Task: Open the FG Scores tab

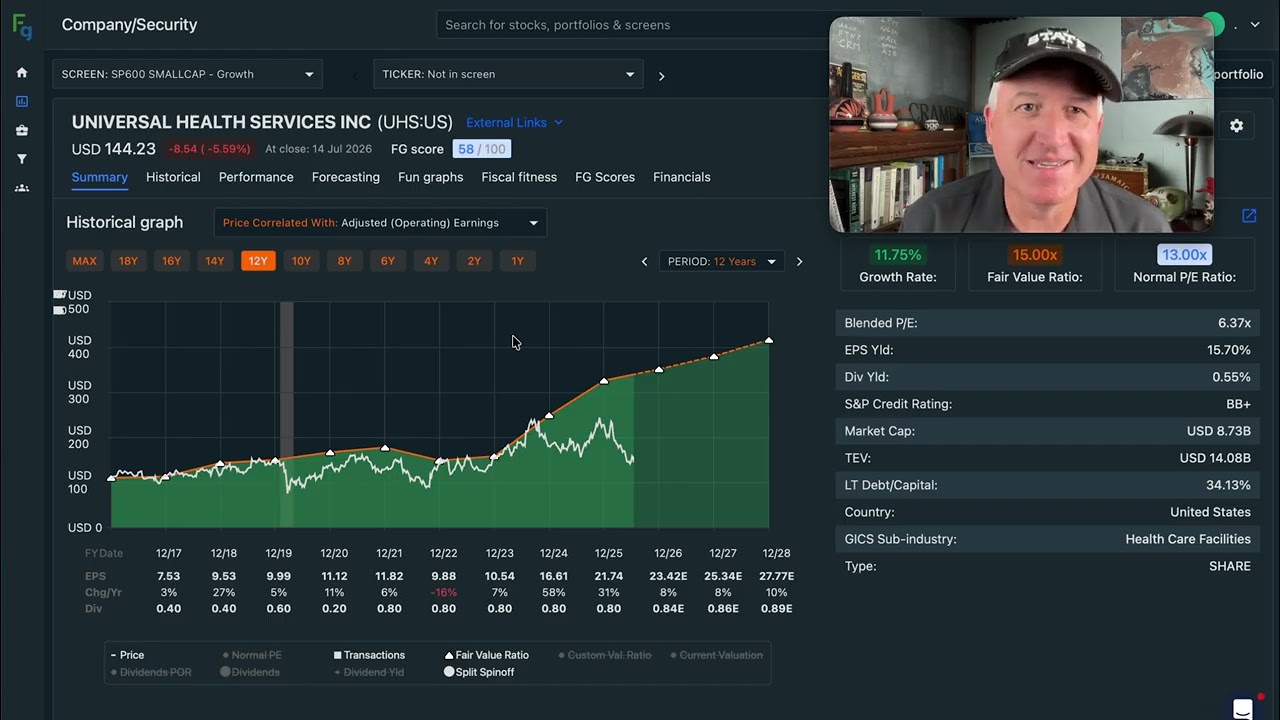Action: click(x=605, y=177)
